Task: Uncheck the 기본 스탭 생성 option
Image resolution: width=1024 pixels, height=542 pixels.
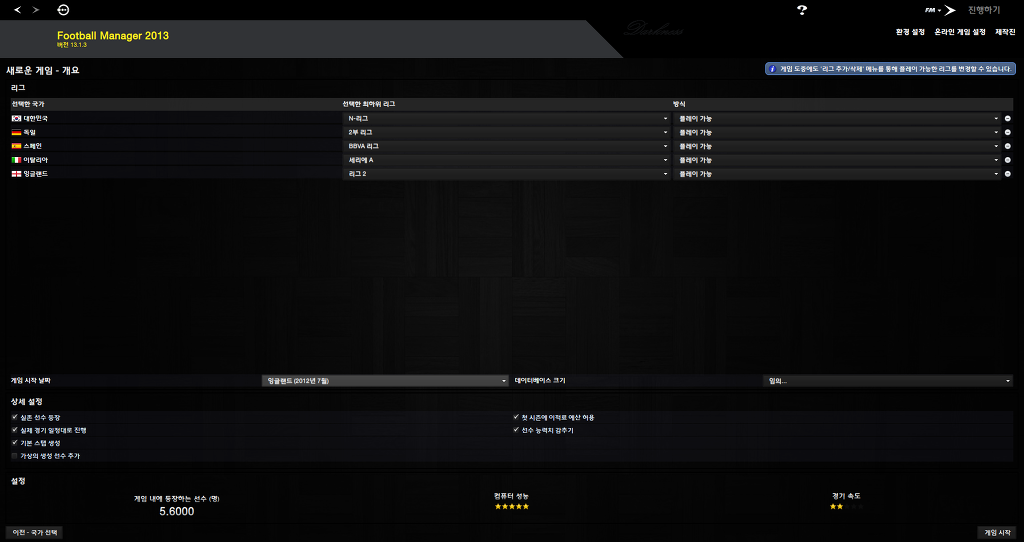Action: 15,443
